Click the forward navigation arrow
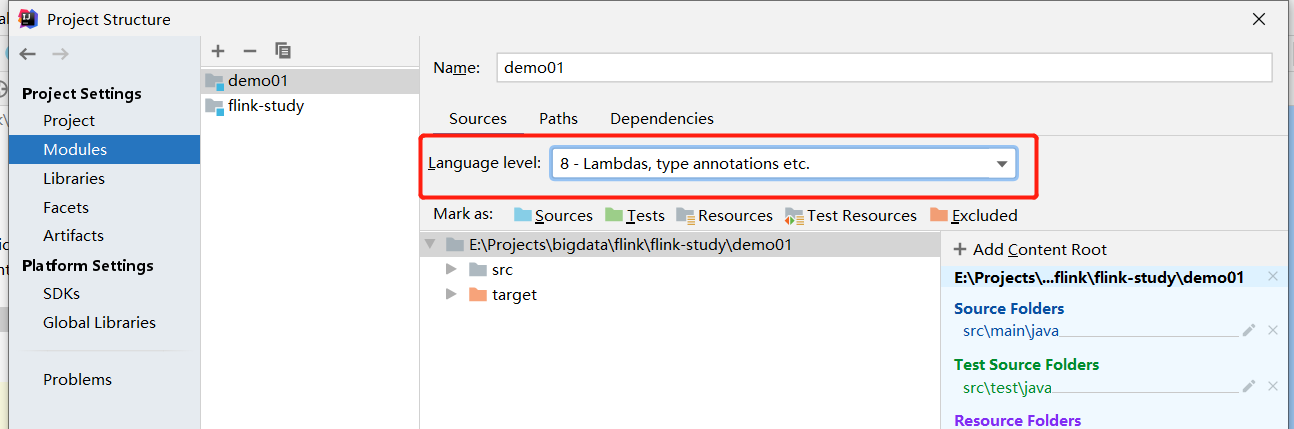Screen dimensions: 1294x429 [60, 54]
